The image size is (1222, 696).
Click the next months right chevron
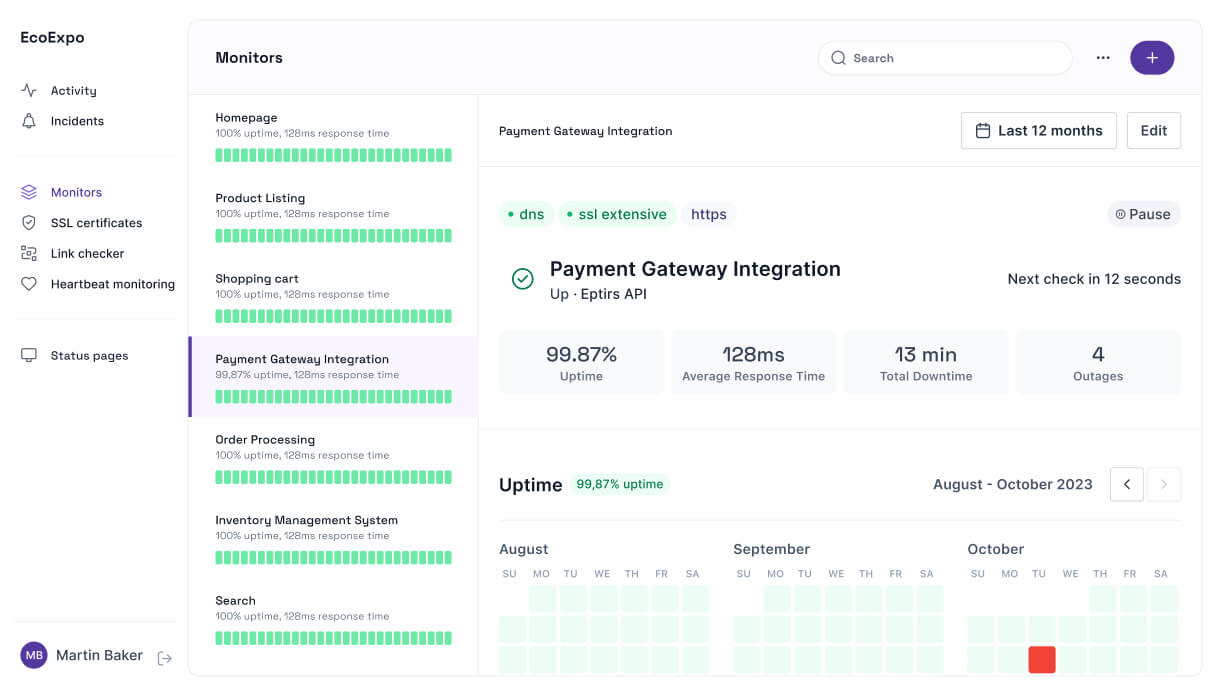pyautogui.click(x=1164, y=484)
